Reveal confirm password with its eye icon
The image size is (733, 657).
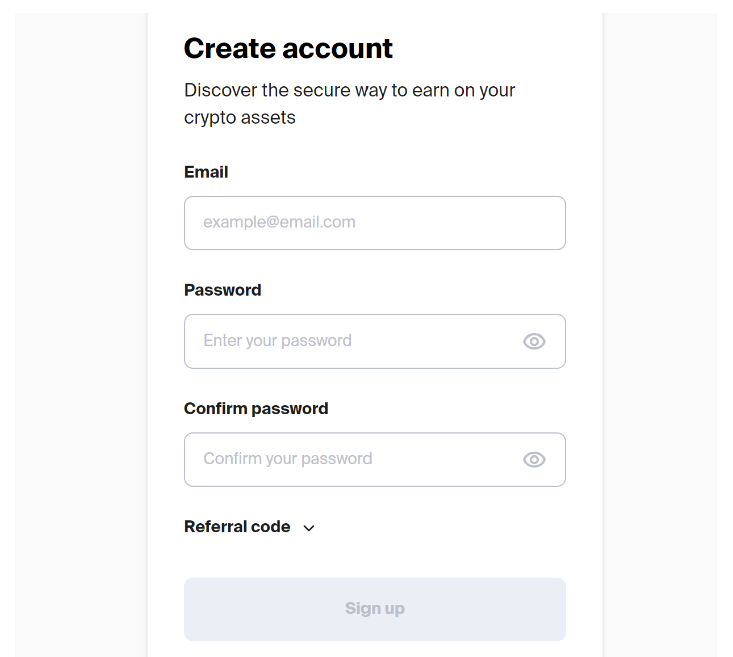tap(534, 460)
